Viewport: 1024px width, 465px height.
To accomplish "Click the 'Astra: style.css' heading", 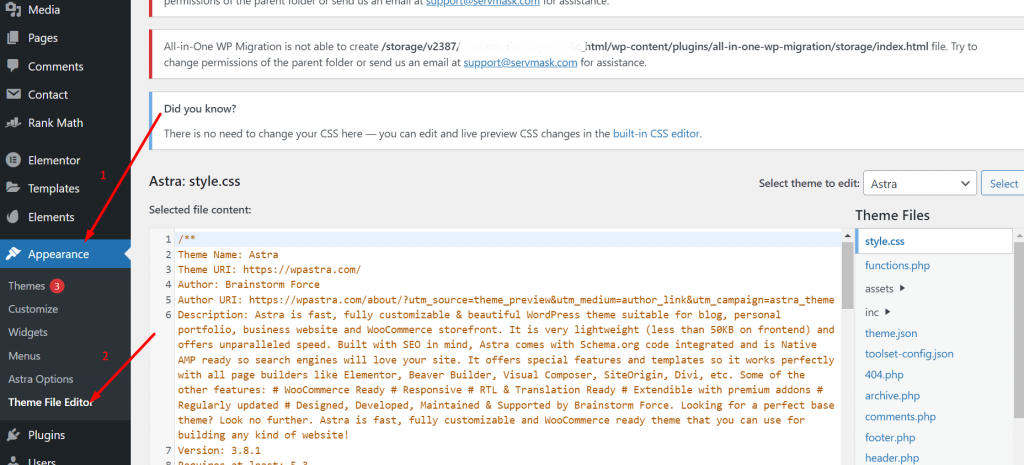I will coord(195,182).
